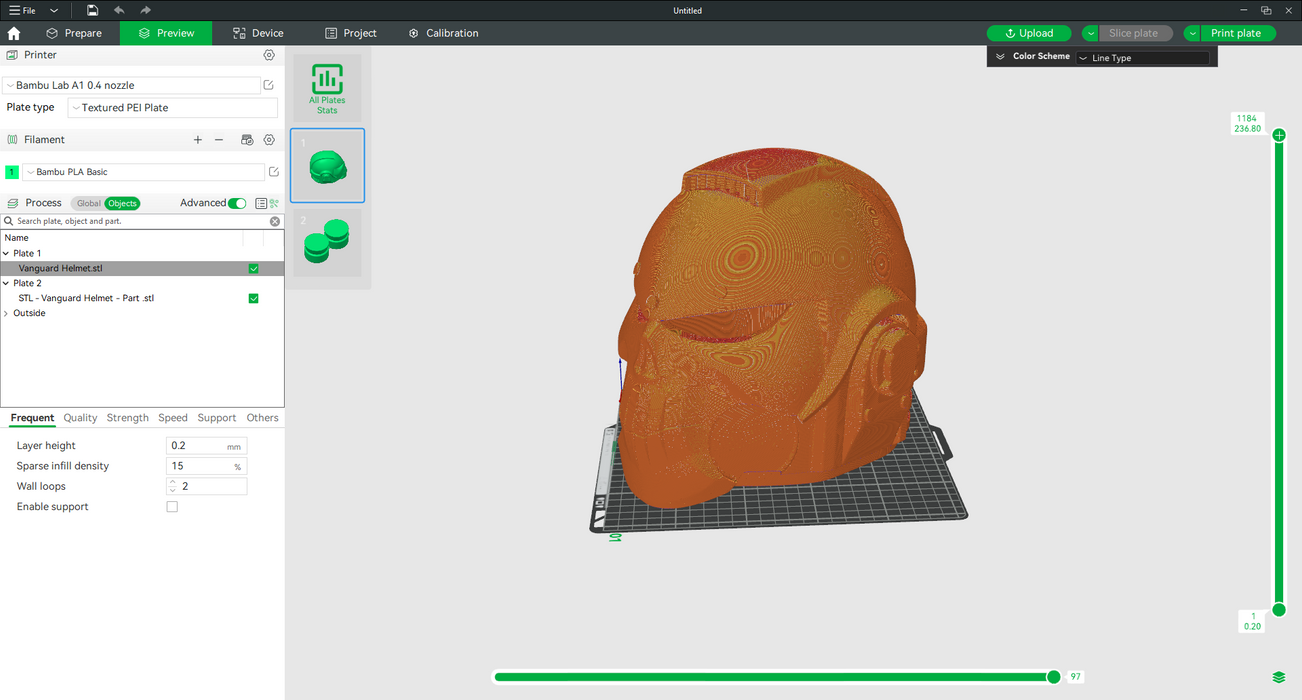
Task: Click the save project icon
Action: tap(92, 10)
